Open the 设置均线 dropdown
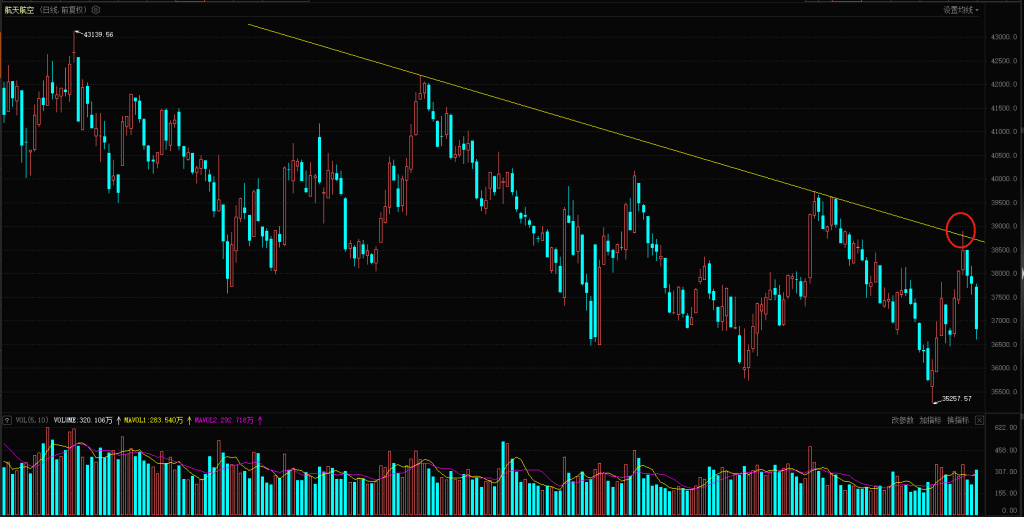 960,9
